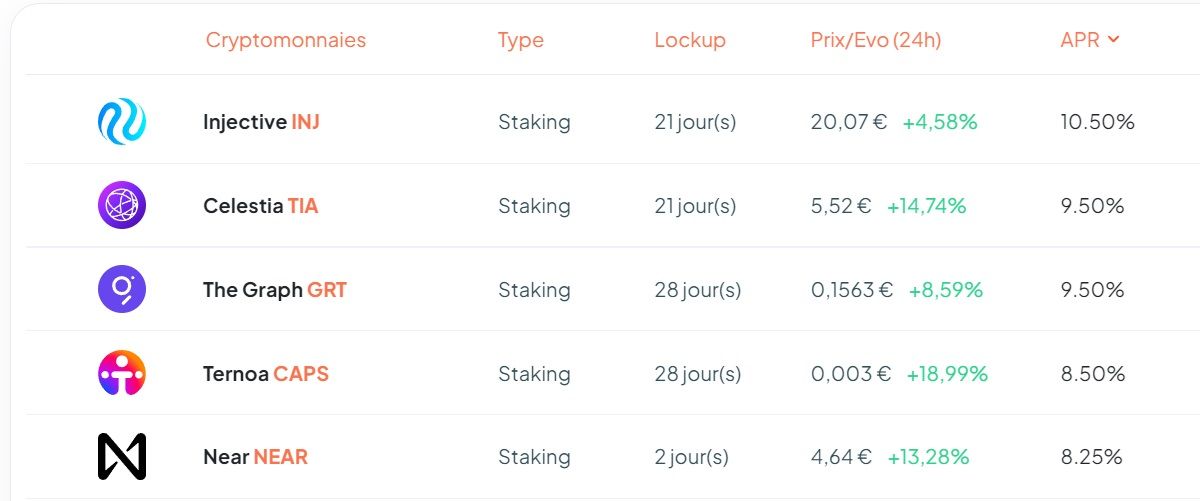Click the Type column header
This screenshot has height=501, width=1200.
[520, 40]
